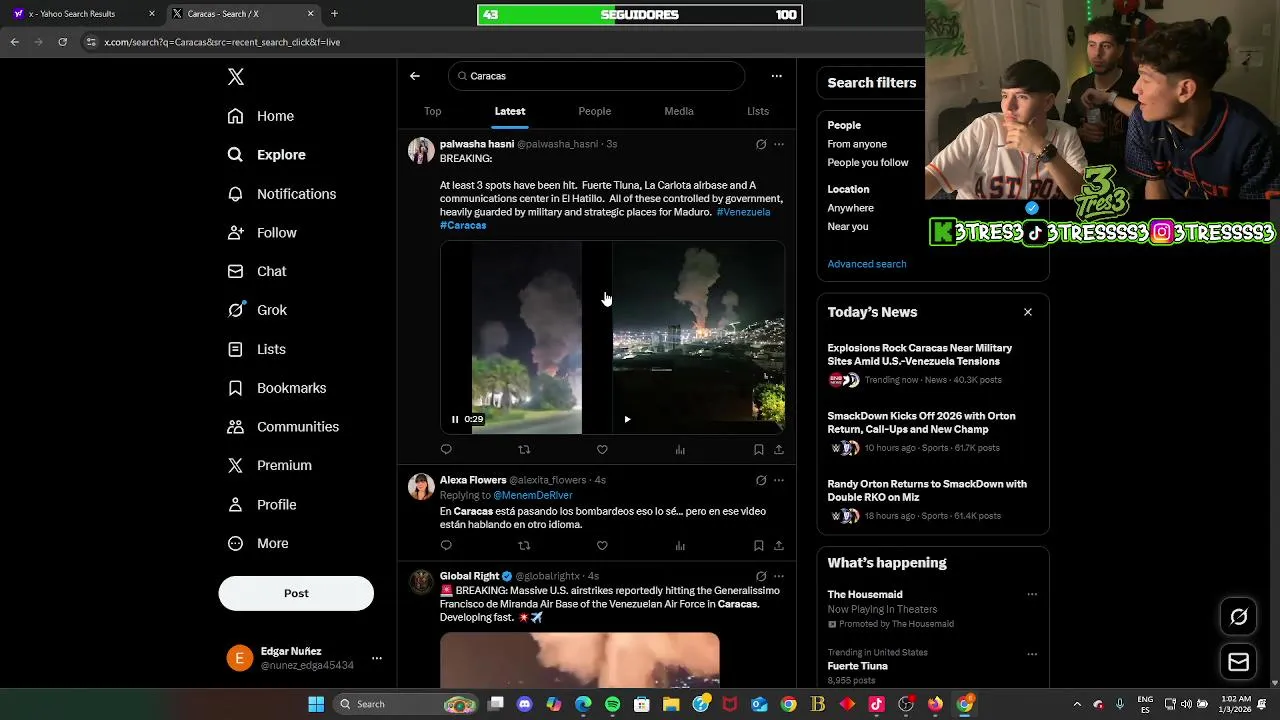Switch to the search Lists tab

[758, 111]
